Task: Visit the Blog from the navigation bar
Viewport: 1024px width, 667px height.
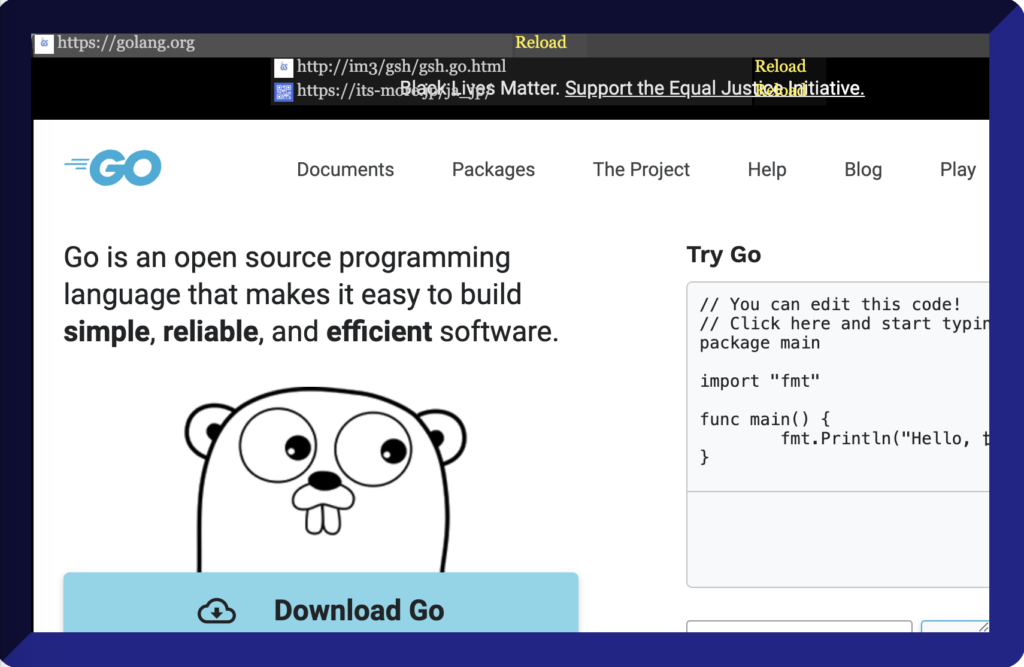Action: (862, 170)
